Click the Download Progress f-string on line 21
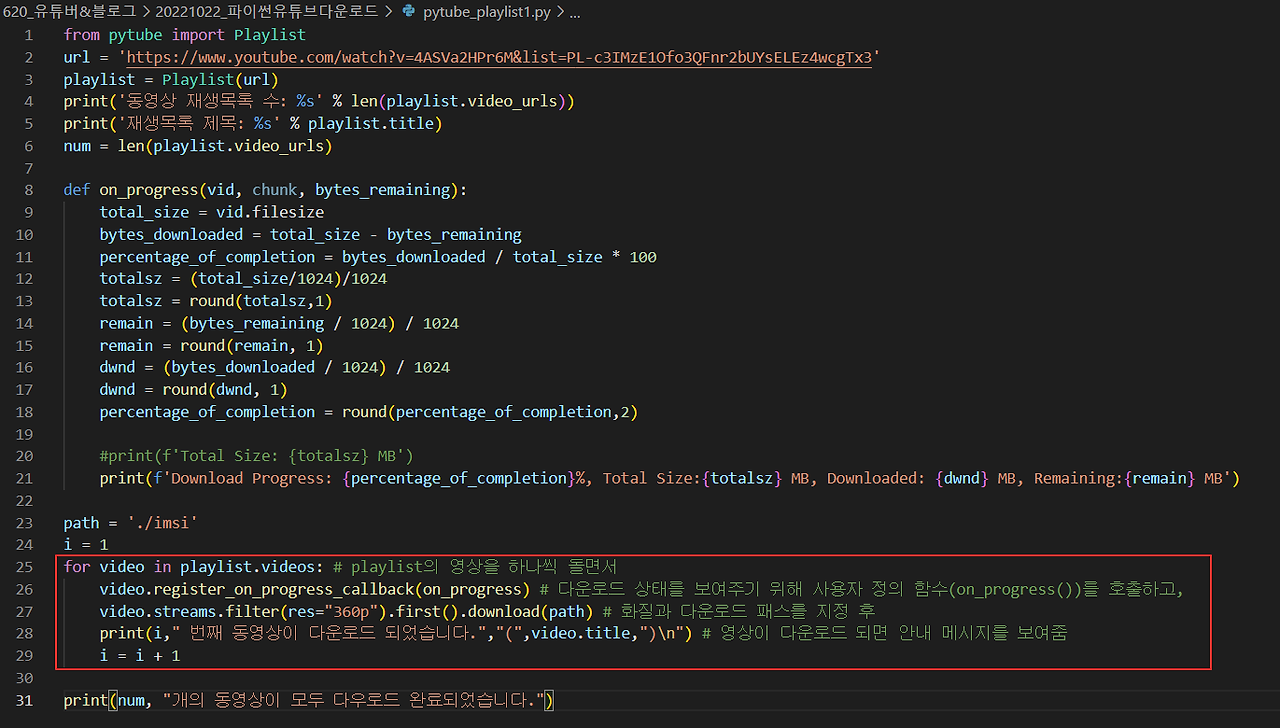Screen dimensions: 1280x728 (697, 478)
